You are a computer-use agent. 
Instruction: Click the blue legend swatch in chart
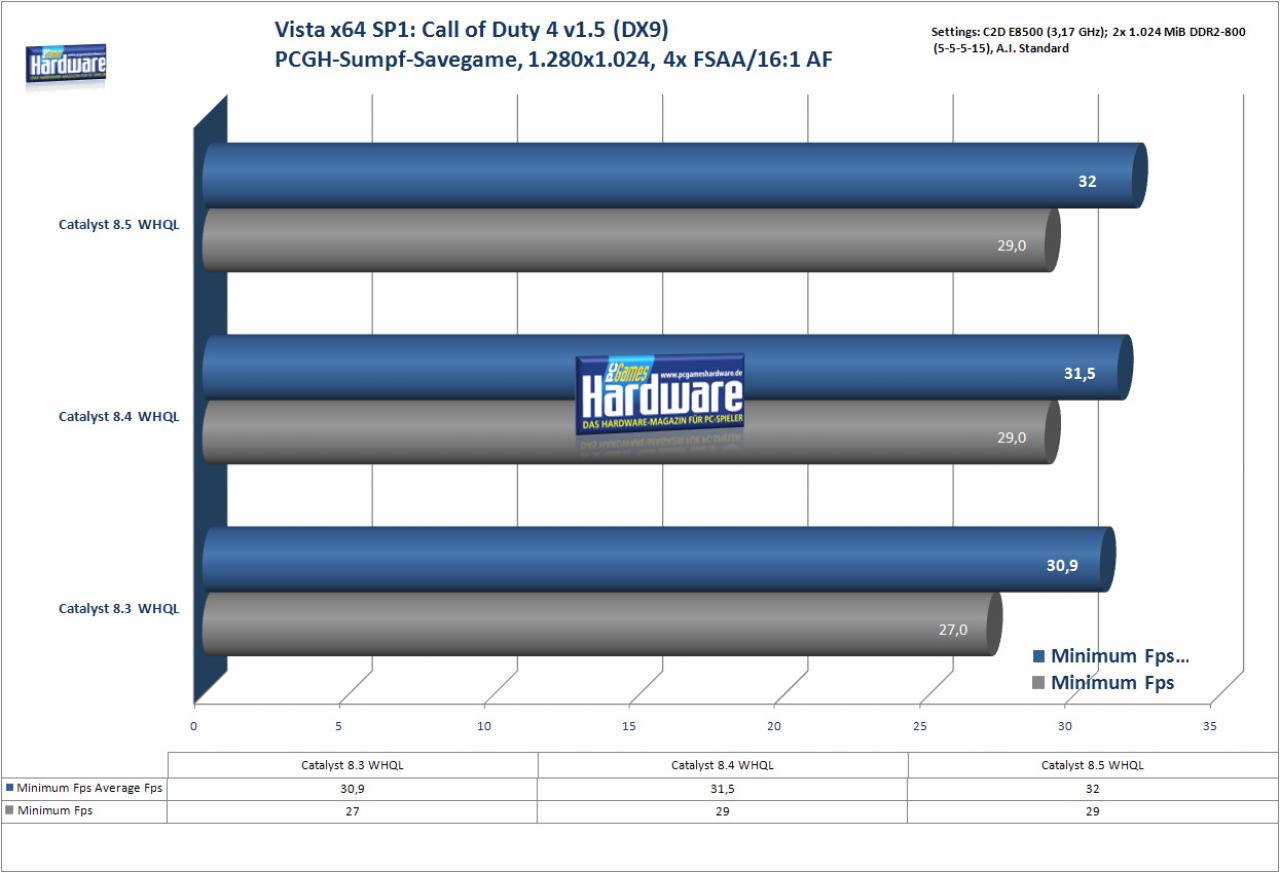click(x=1038, y=656)
